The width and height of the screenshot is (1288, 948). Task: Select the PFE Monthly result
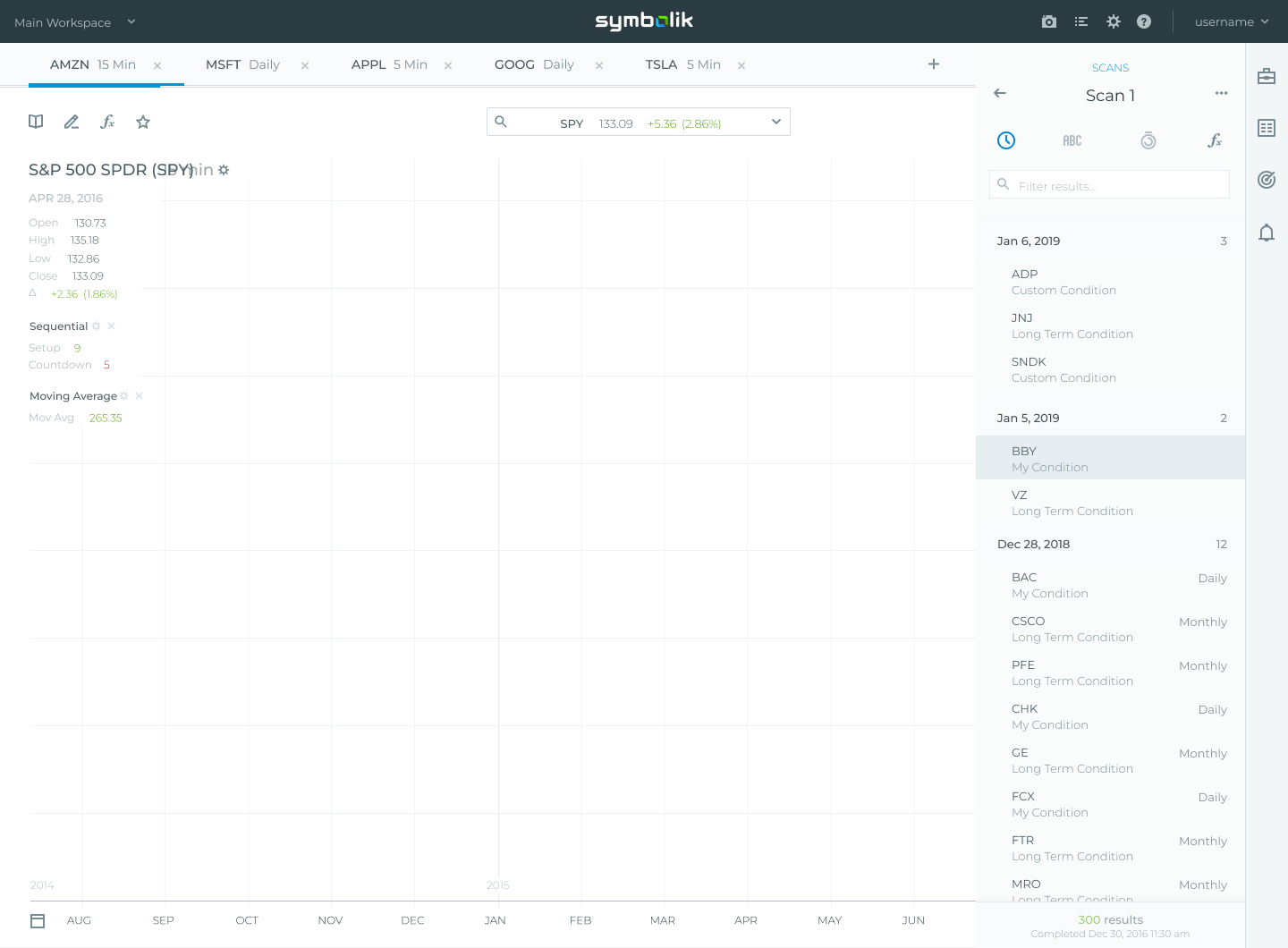[x=1110, y=673]
